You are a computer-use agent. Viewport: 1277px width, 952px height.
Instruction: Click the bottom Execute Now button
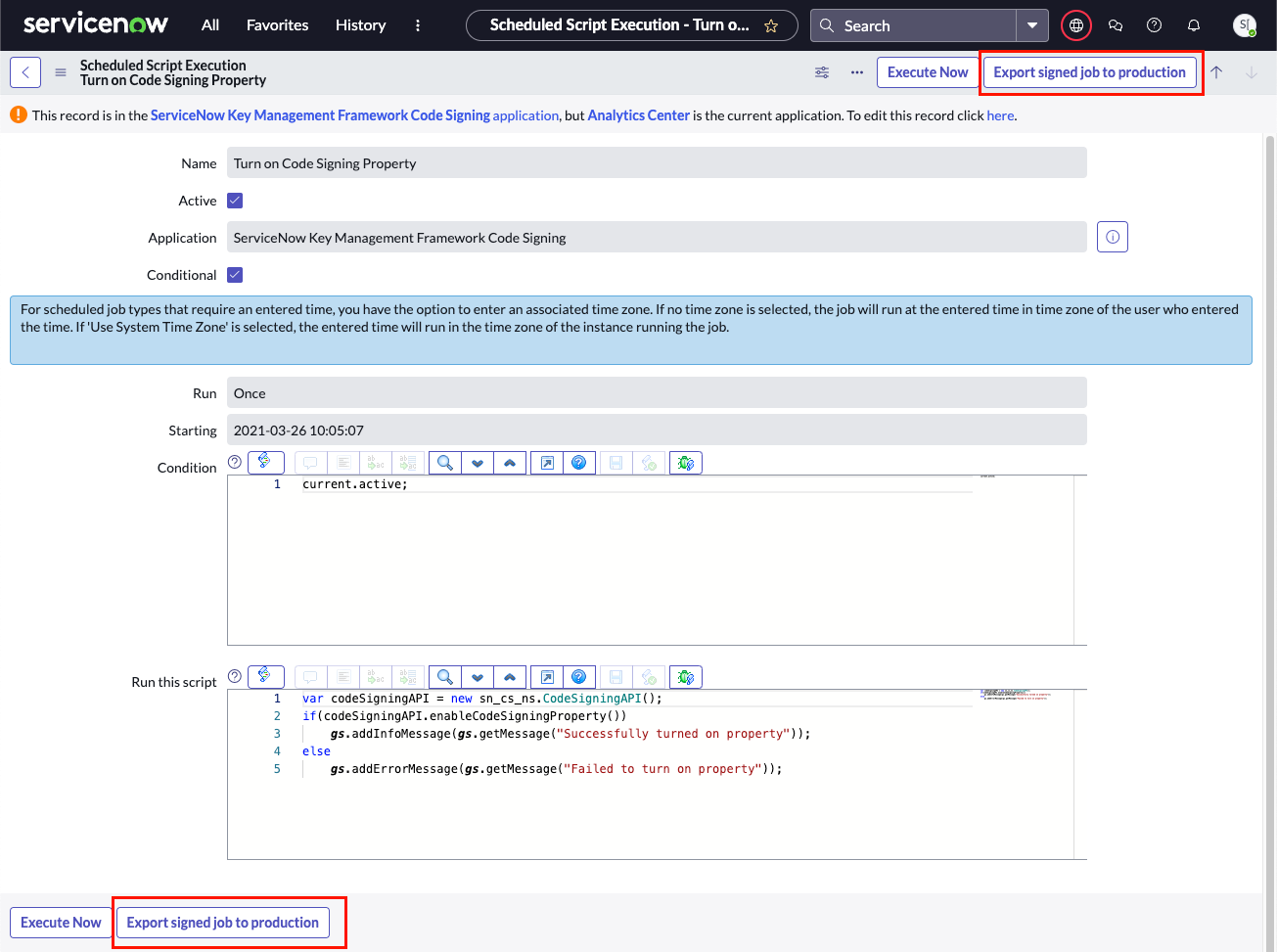pos(61,923)
